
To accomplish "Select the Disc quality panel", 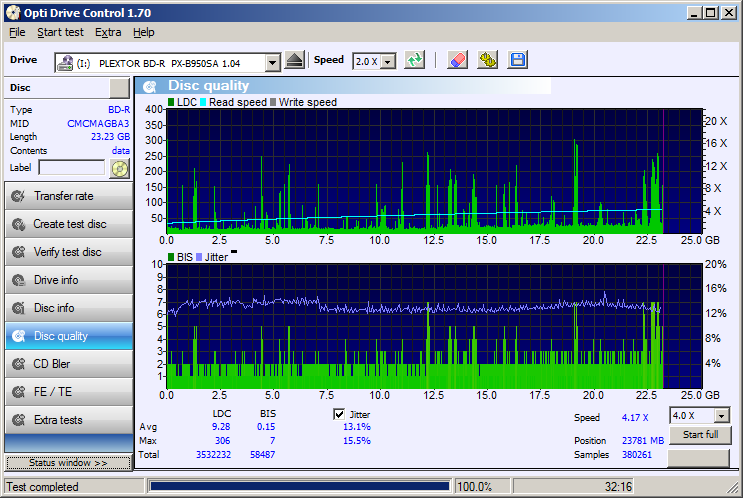I will pos(69,336).
